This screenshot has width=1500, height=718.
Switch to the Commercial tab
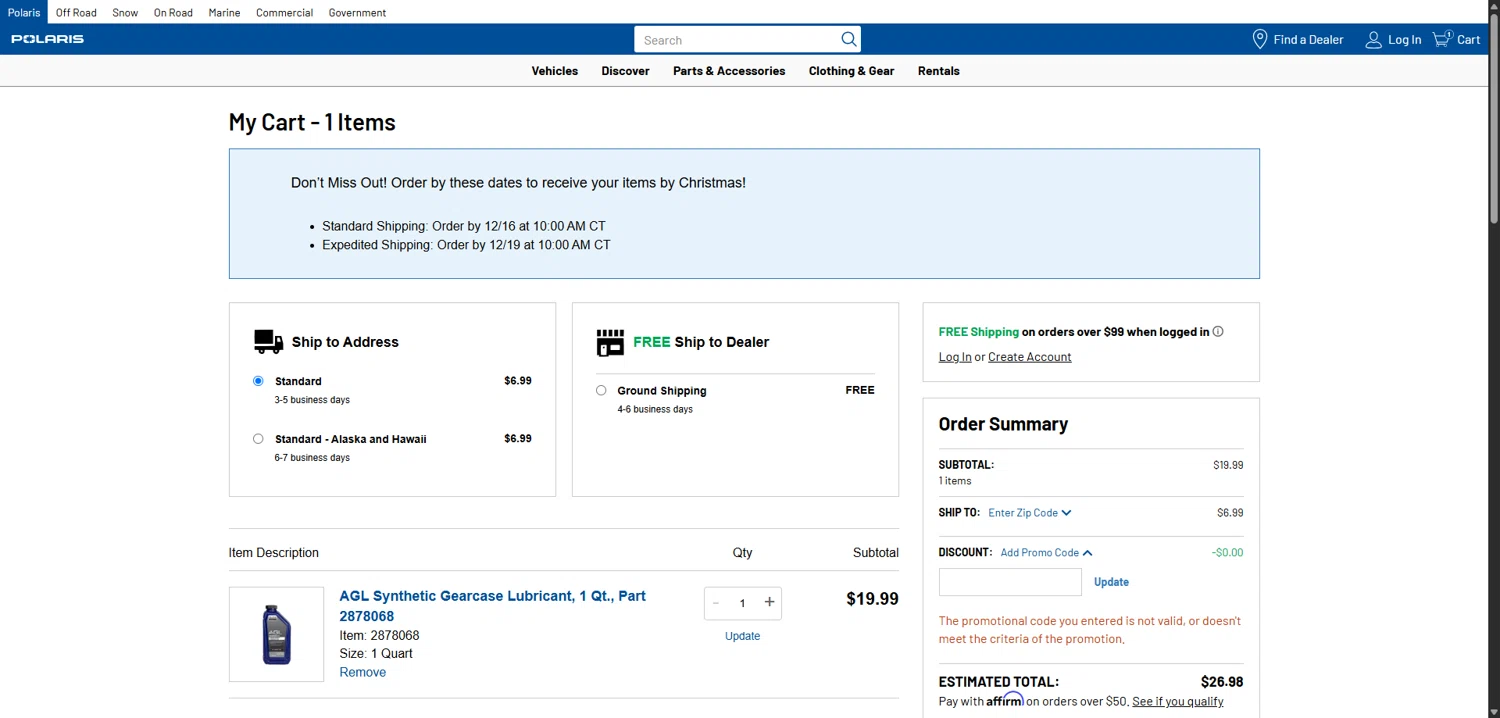coord(284,12)
